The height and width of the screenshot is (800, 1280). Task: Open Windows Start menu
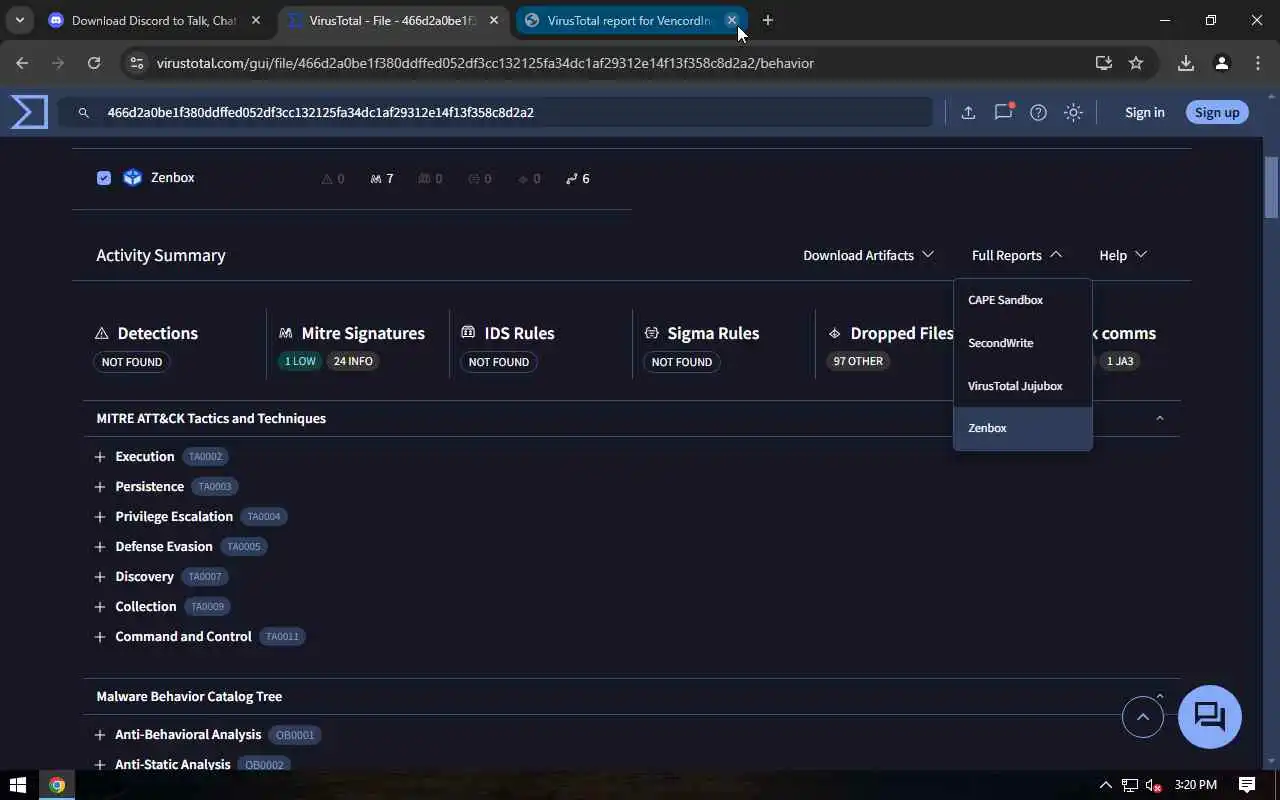click(x=17, y=785)
